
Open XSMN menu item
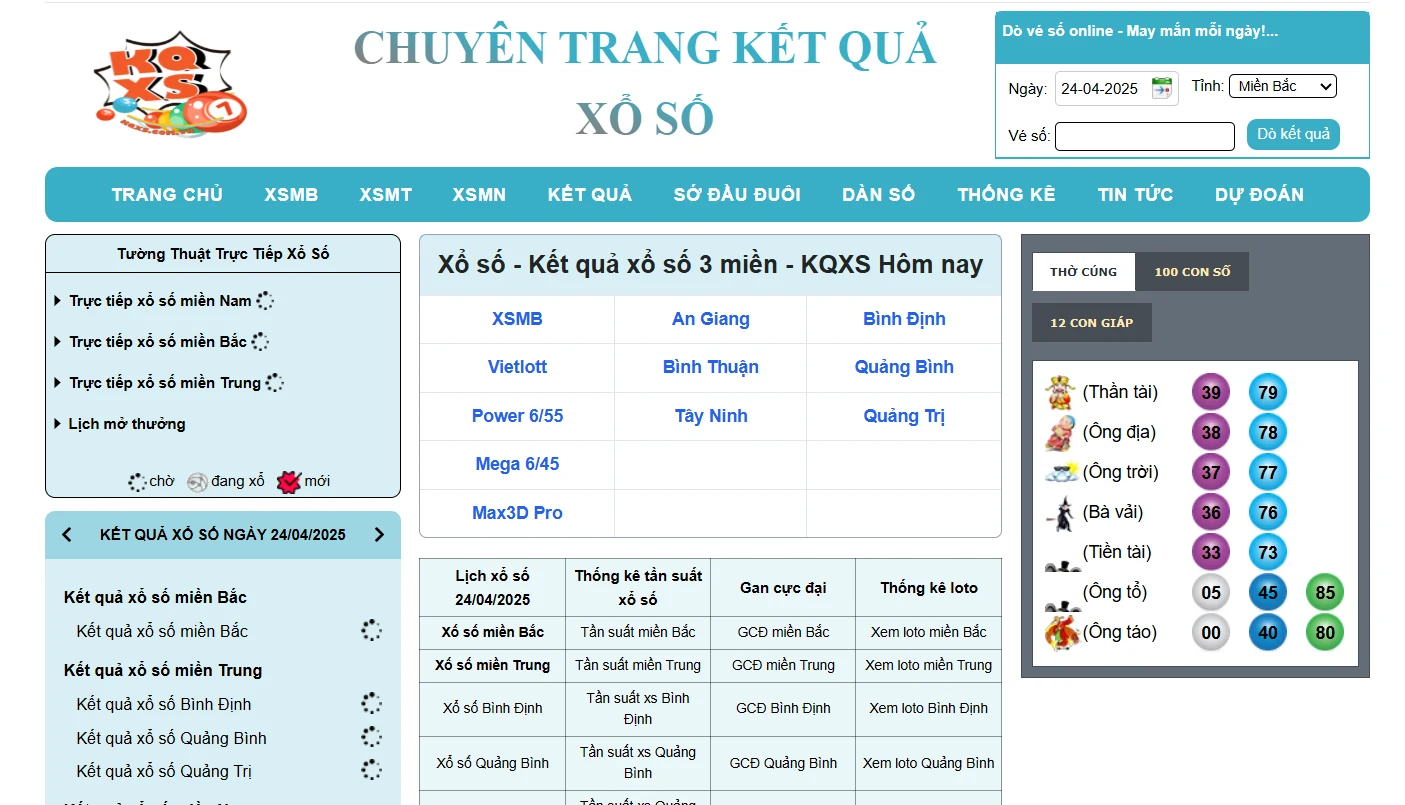click(x=479, y=195)
